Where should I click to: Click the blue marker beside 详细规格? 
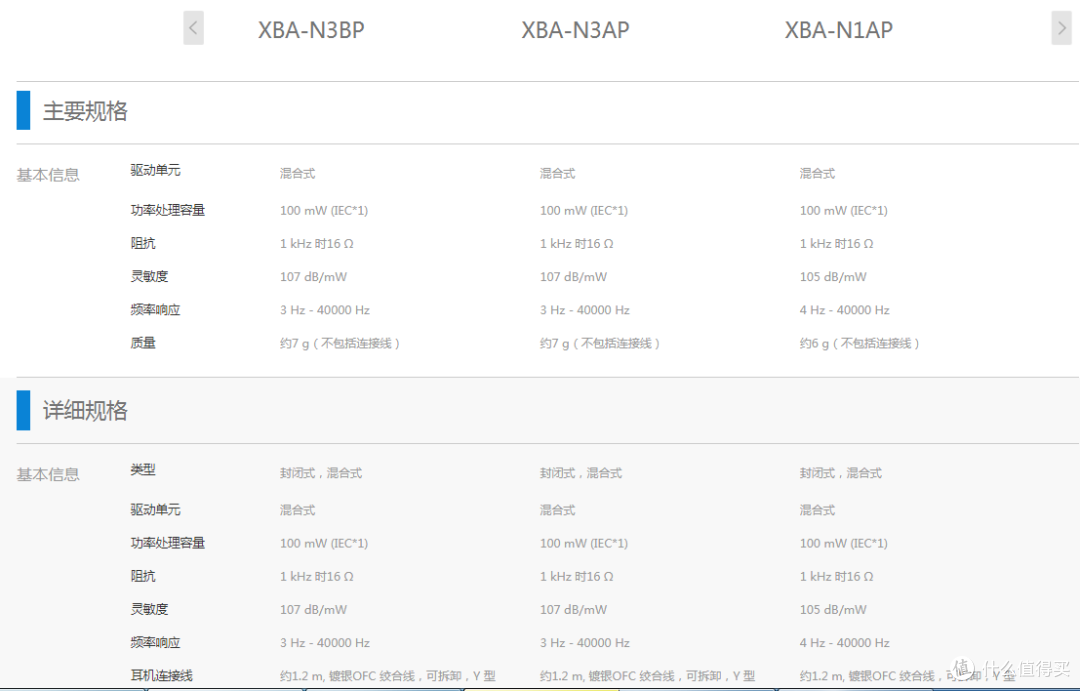point(23,410)
